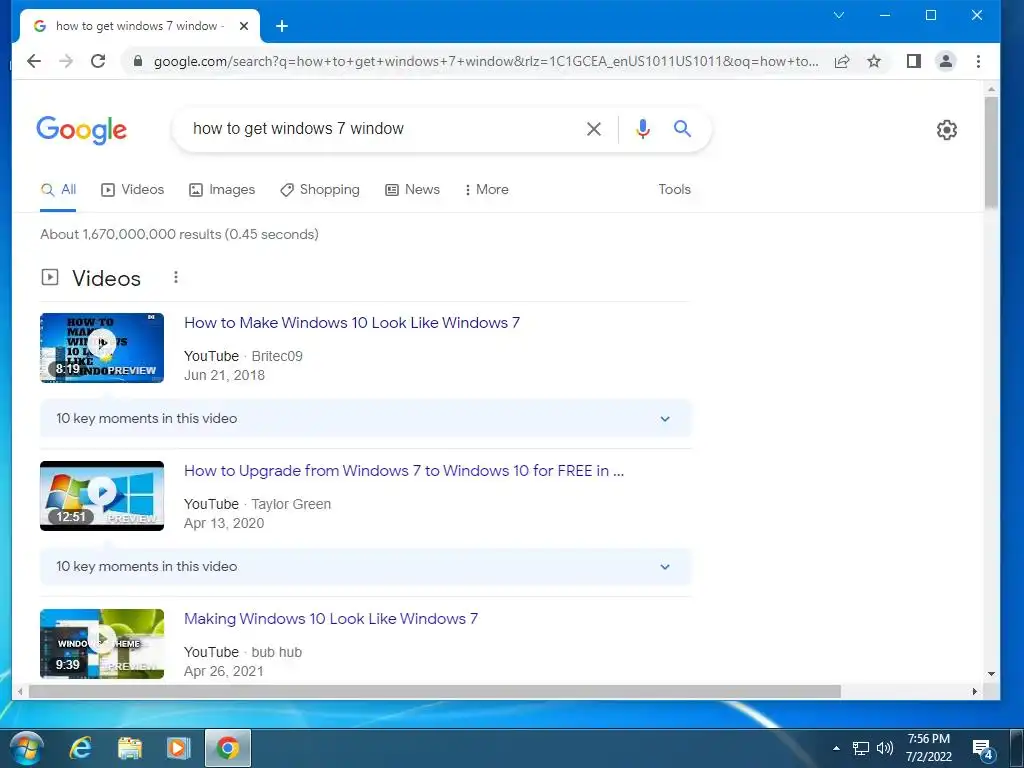Expand key moments under Britec09 video
1024x768 pixels.
tap(366, 419)
